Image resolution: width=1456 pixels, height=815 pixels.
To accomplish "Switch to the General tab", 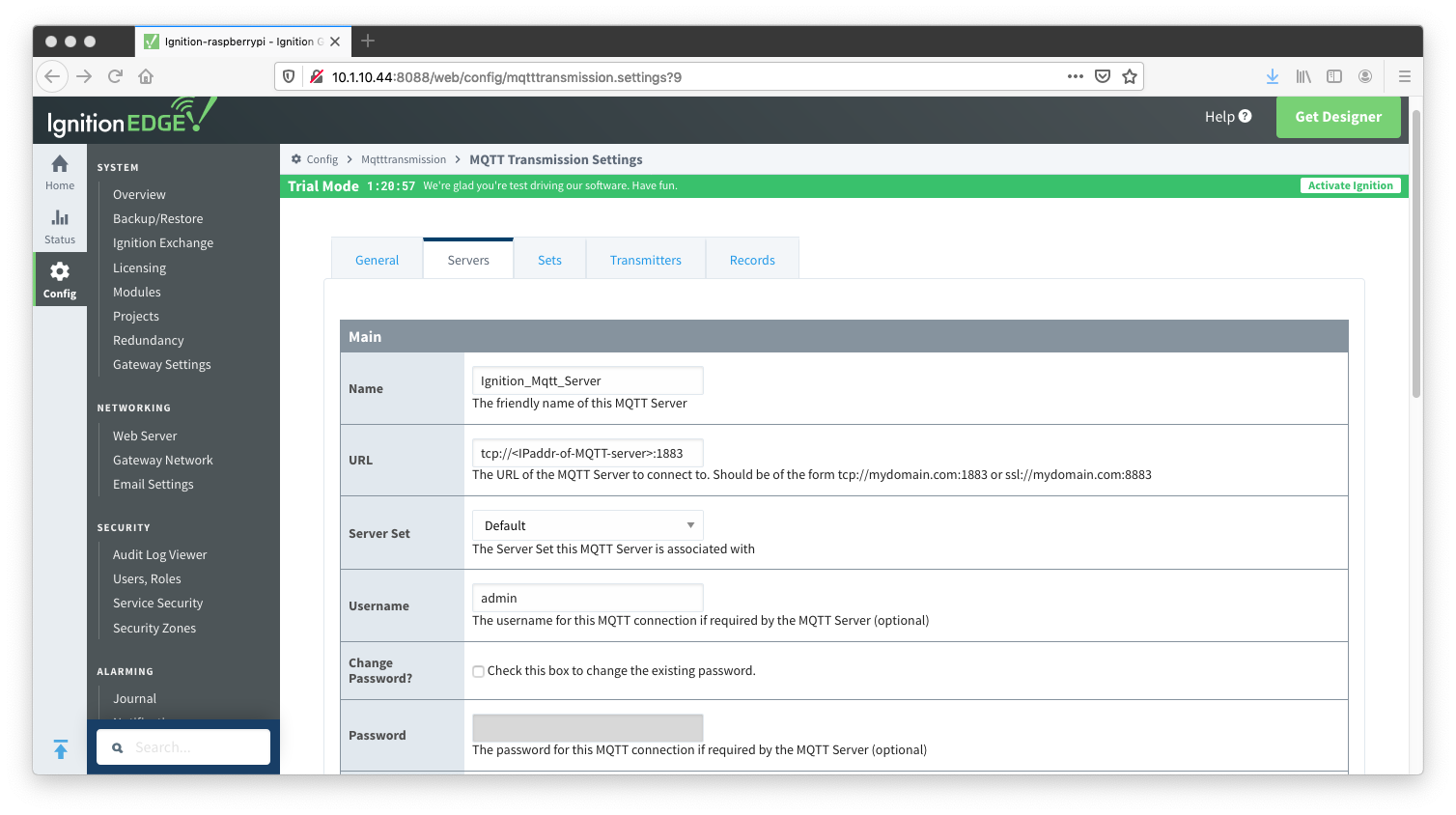I will (x=377, y=259).
